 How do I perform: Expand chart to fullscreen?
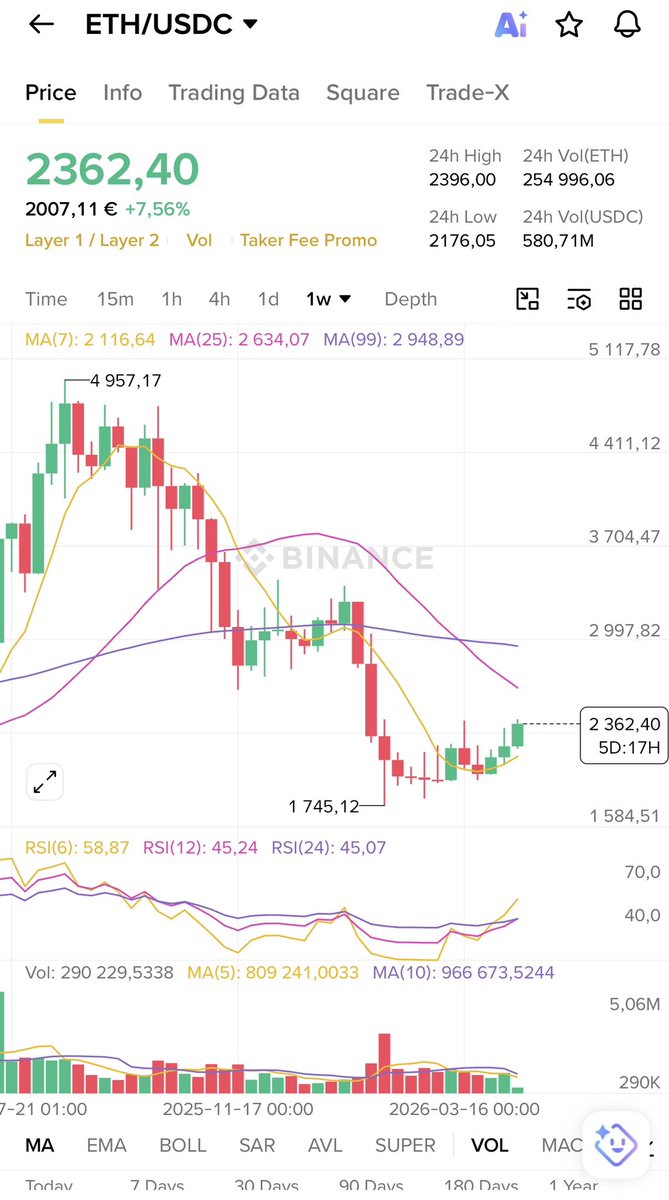coord(45,783)
